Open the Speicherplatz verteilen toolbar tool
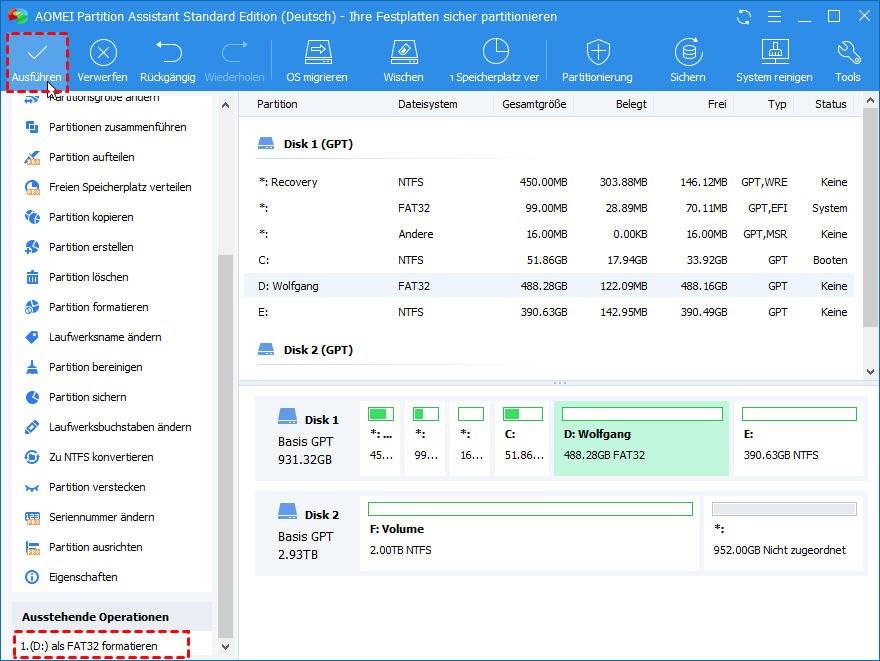Screen dimensions: 880x661 pos(494,62)
